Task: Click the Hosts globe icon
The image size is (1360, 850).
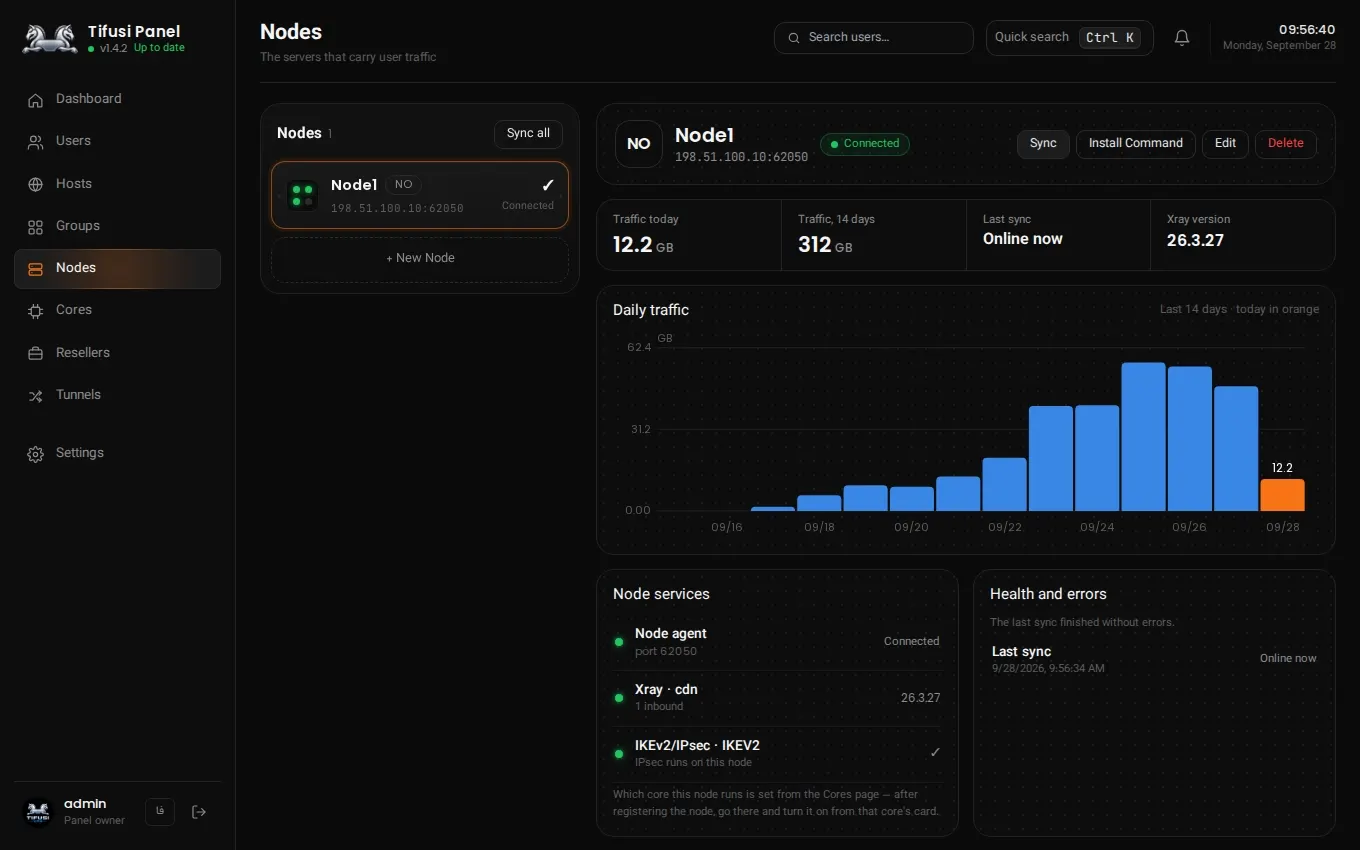Action: point(36,184)
